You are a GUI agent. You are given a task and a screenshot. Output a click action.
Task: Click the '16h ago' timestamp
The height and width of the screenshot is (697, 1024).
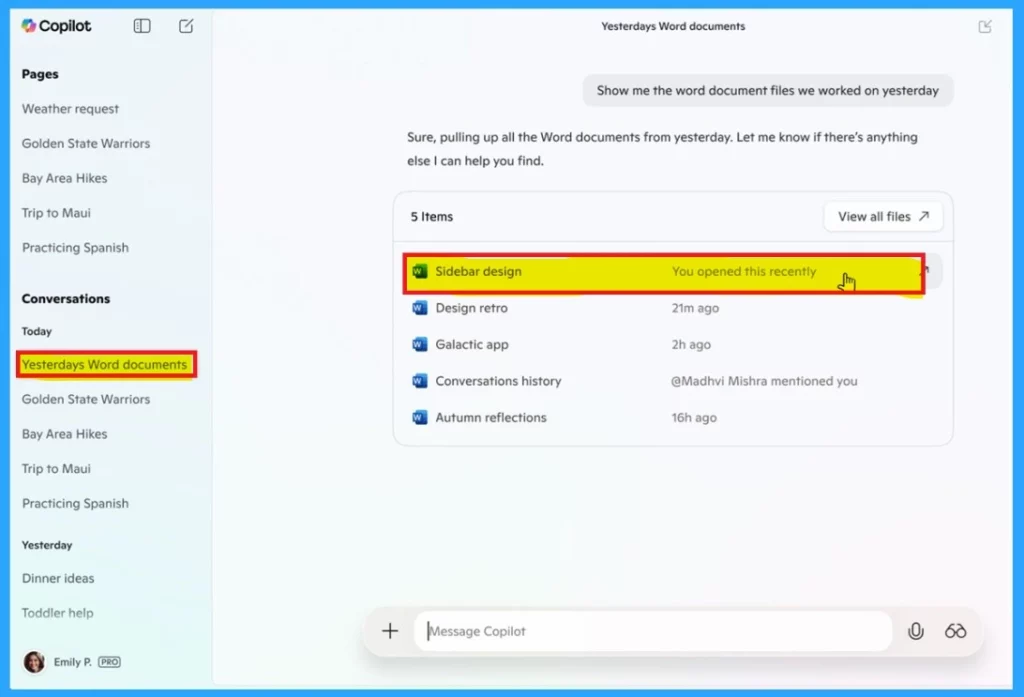click(694, 418)
